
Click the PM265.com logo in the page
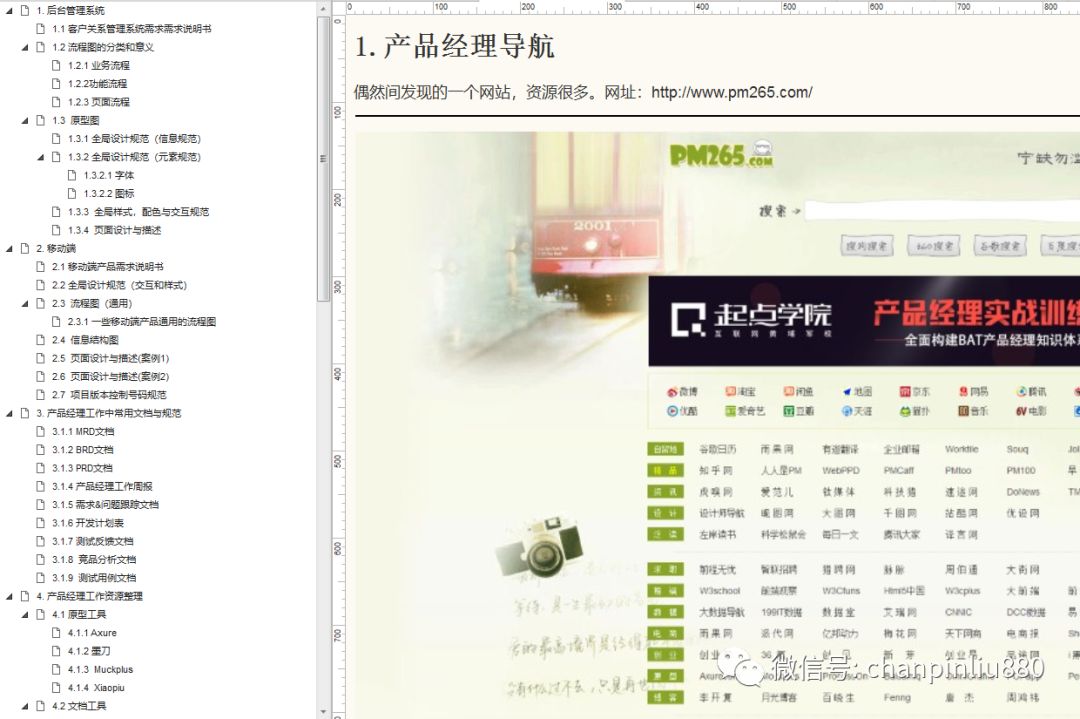pos(721,154)
